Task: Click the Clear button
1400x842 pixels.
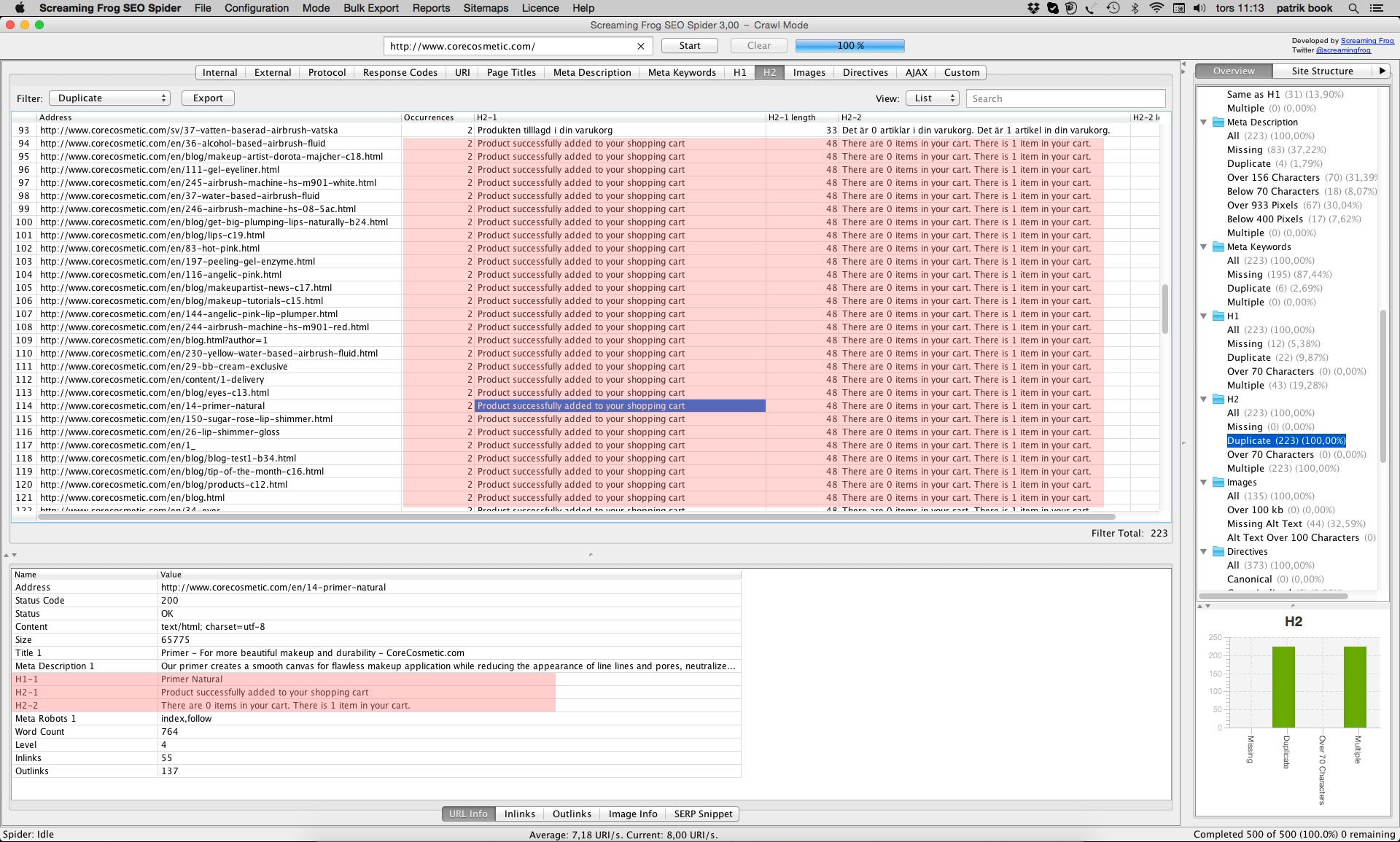Action: coord(758,45)
